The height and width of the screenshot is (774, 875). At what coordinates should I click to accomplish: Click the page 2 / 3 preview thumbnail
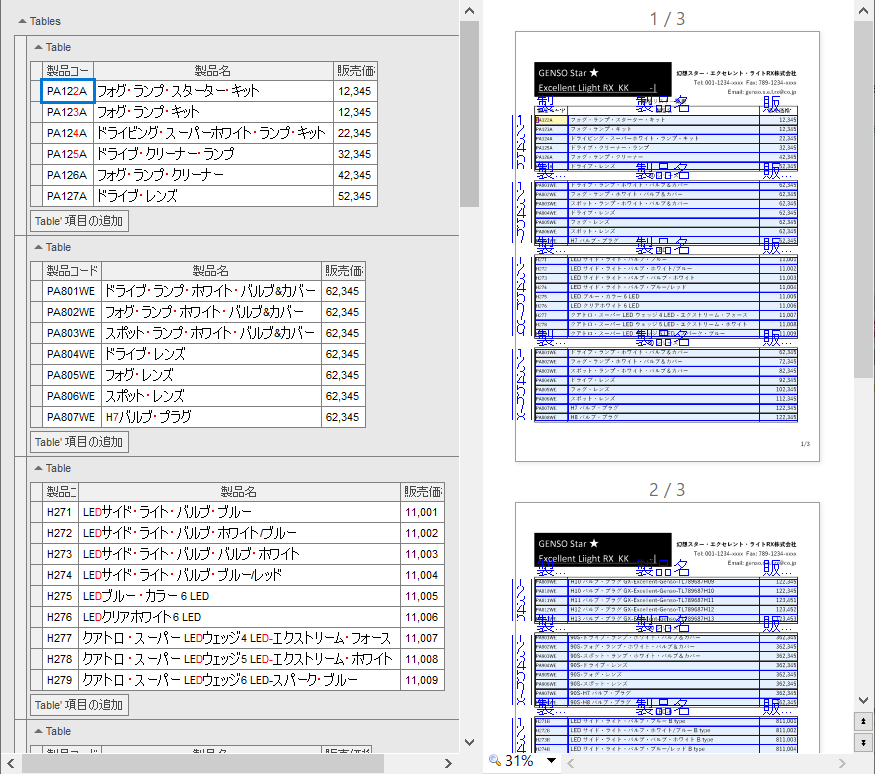click(667, 627)
